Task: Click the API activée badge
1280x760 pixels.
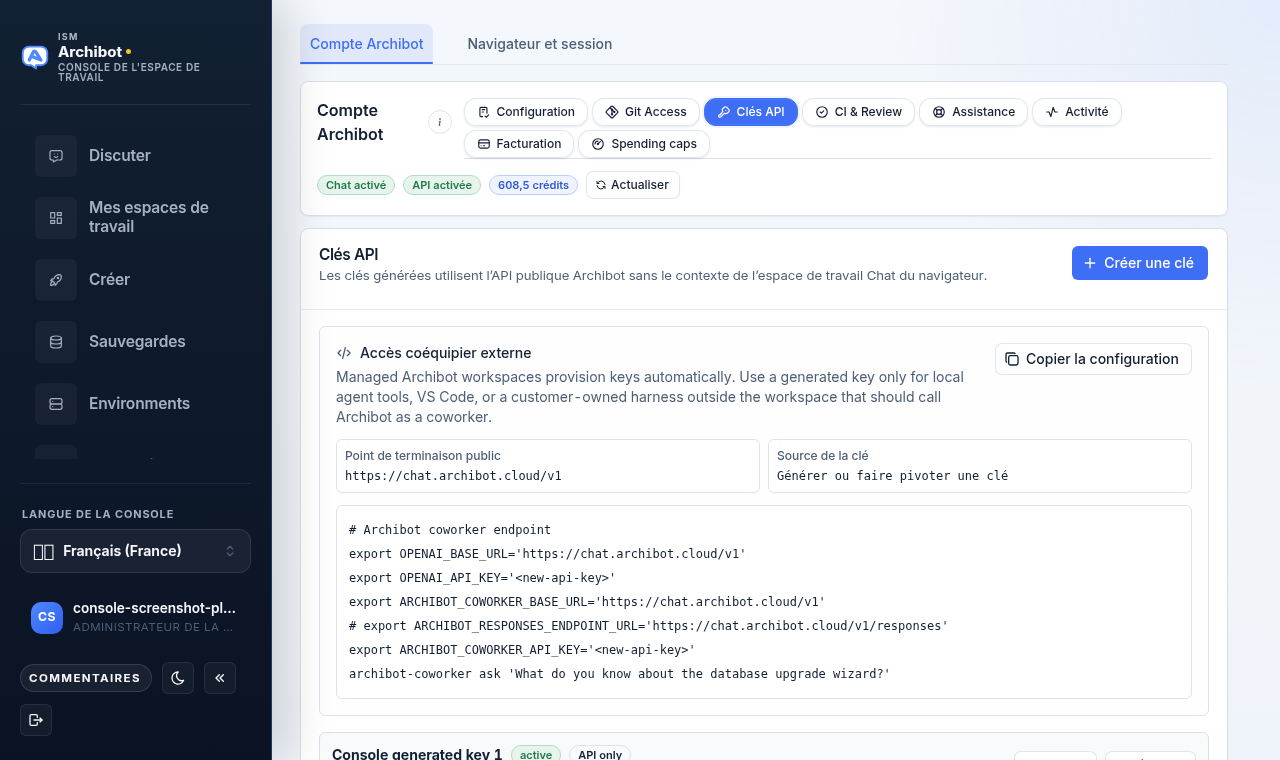Action: pos(442,185)
